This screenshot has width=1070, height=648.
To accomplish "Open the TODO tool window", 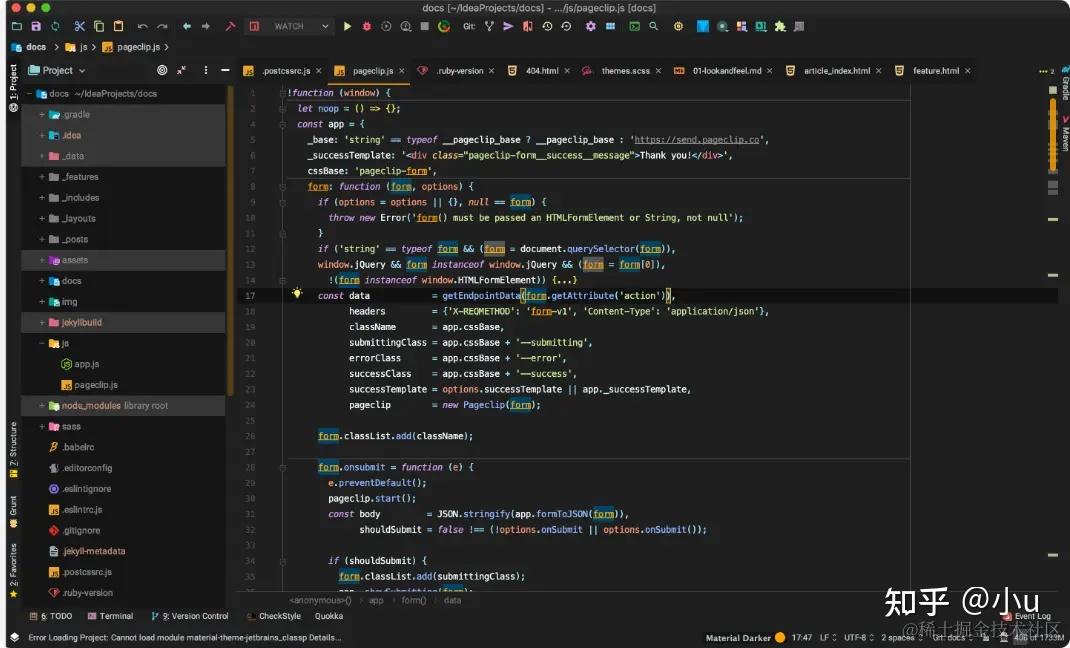I will click(51, 616).
